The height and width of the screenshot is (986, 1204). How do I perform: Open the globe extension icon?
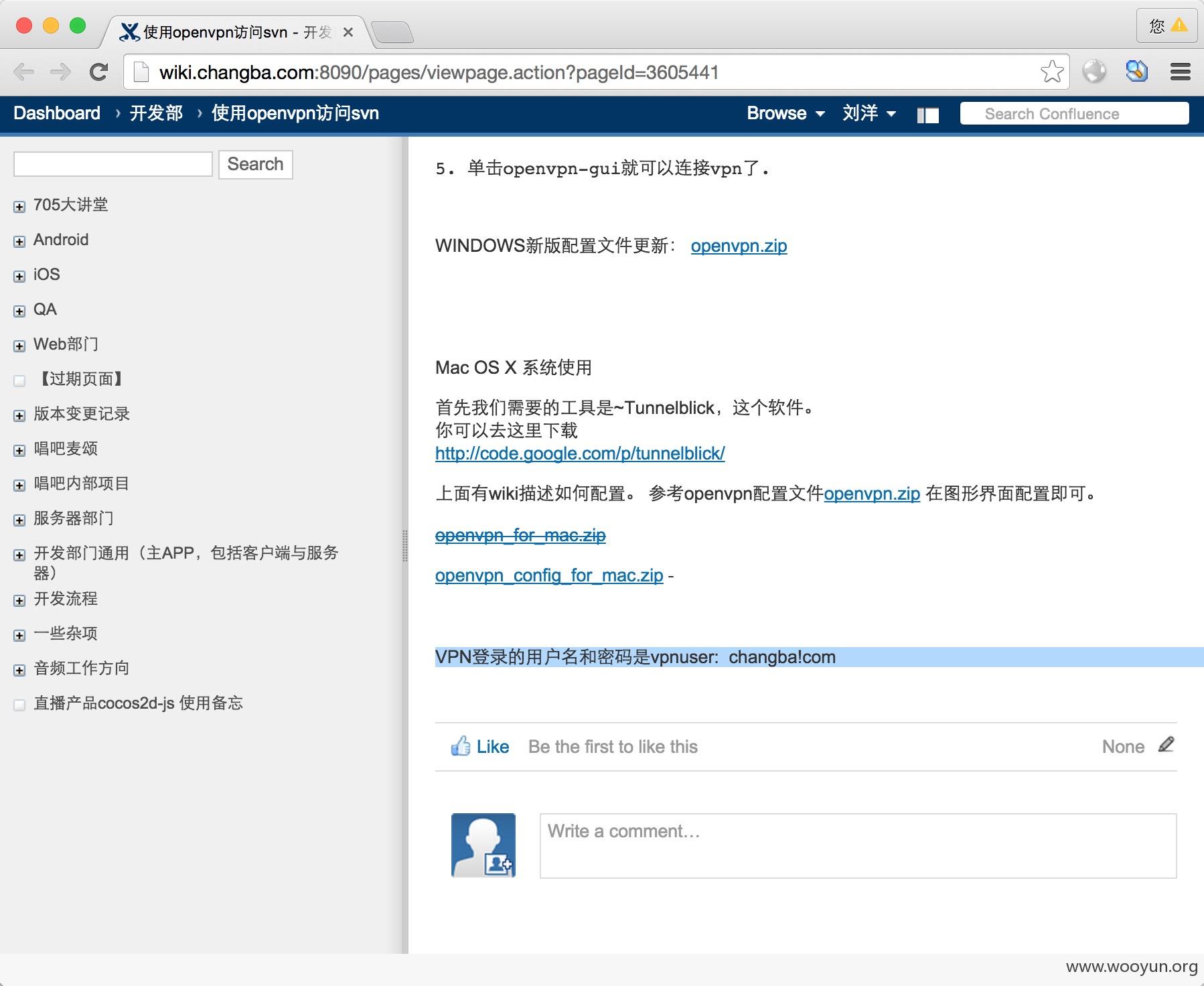[x=1094, y=72]
